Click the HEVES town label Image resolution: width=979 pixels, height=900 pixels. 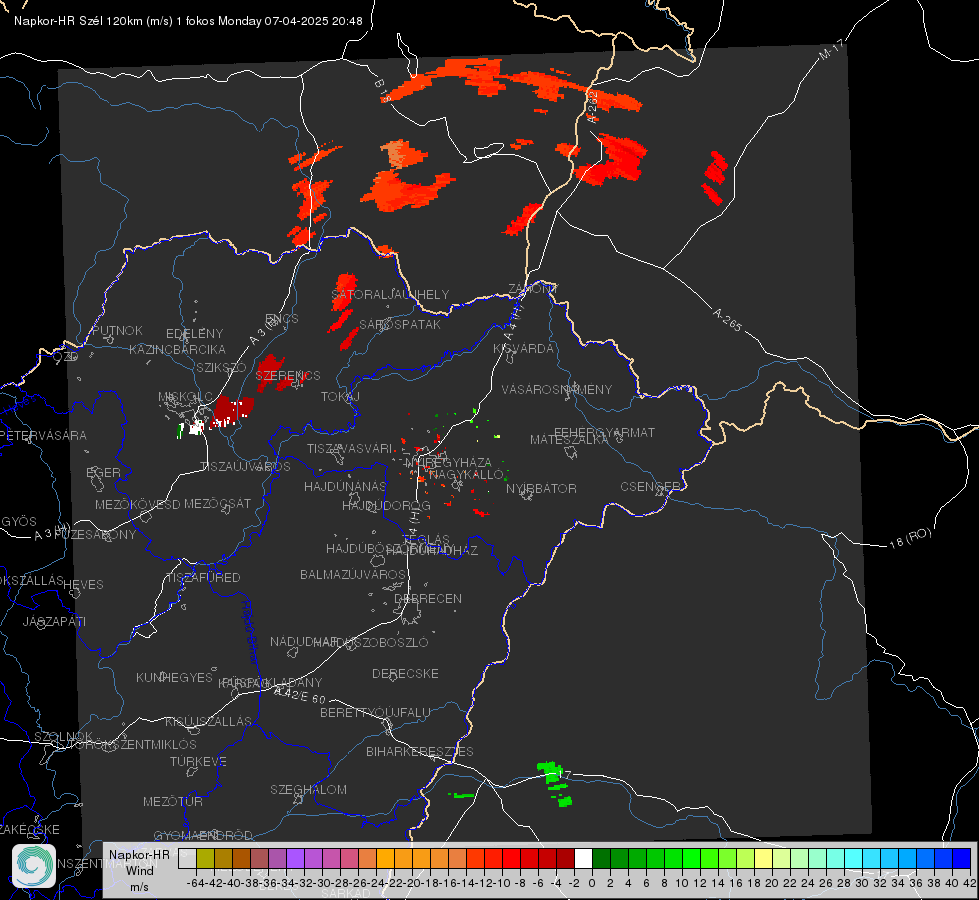(83, 585)
